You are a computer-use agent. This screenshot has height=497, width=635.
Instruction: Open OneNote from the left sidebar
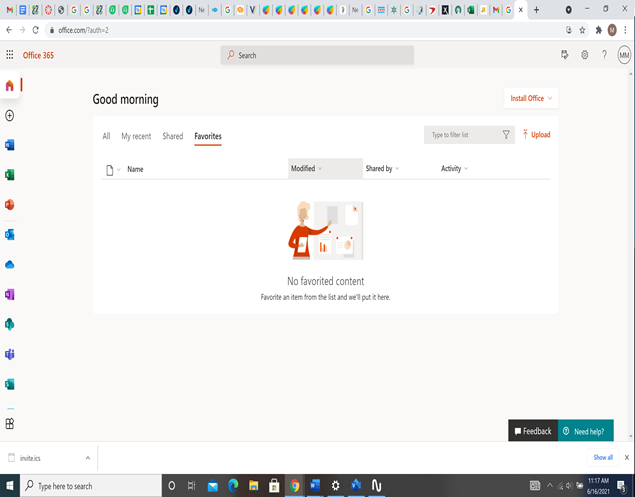(x=10, y=294)
